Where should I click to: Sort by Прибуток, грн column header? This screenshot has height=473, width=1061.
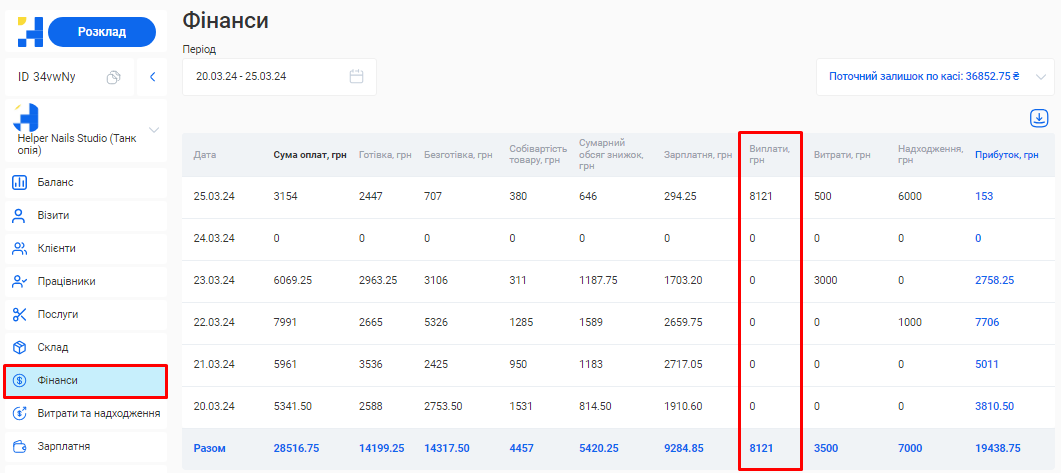(x=1006, y=155)
